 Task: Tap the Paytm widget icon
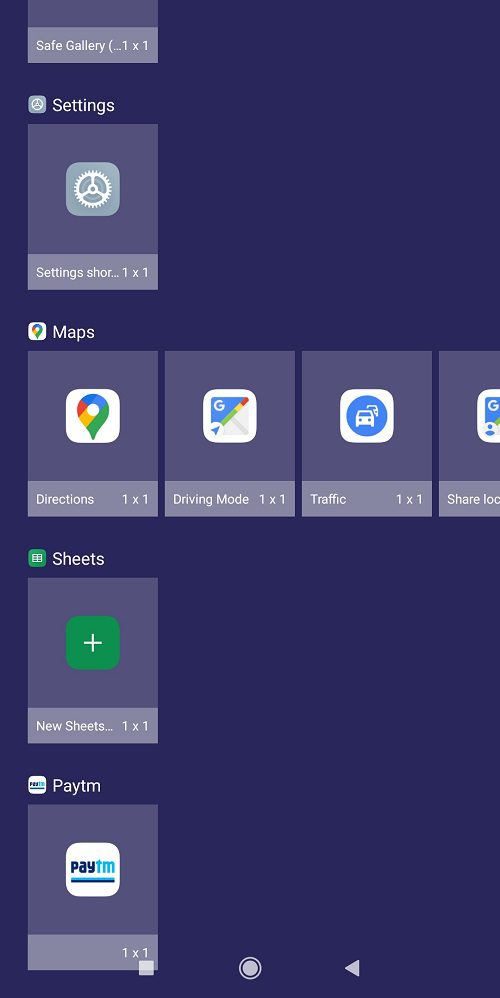[x=93, y=869]
